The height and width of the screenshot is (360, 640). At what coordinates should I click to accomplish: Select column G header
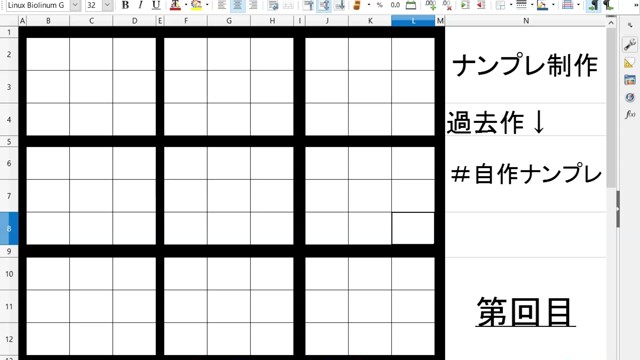[x=229, y=21]
